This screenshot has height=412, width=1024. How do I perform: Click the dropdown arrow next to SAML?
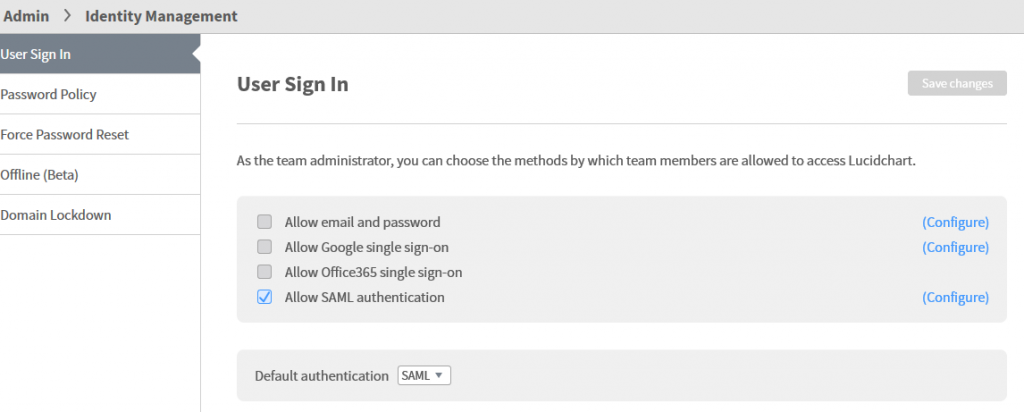(x=439, y=375)
